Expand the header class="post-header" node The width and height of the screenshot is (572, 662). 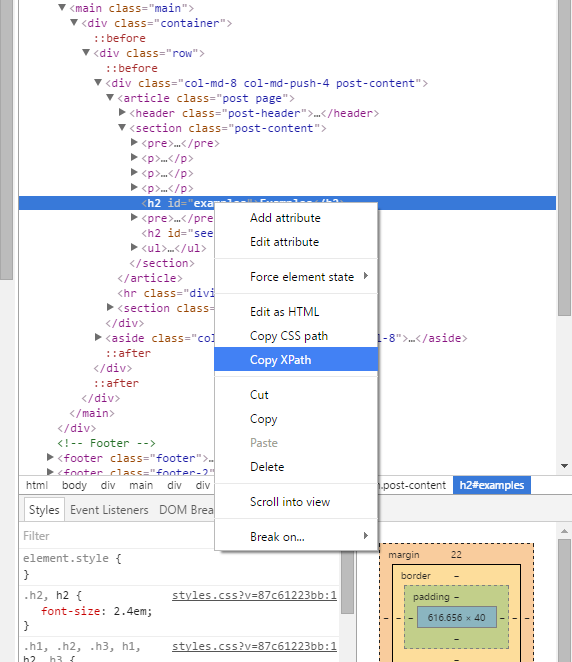tap(122, 112)
